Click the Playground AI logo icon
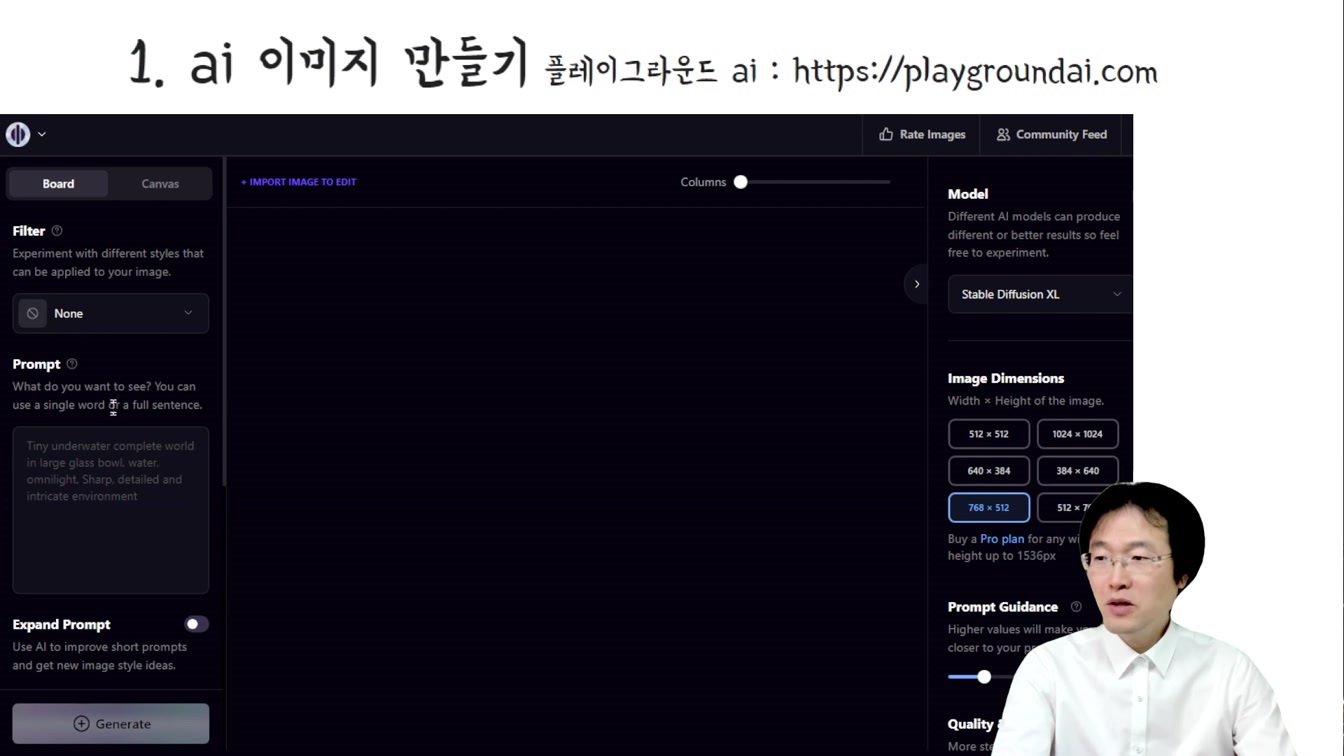Screen dimensions: 1344x756 (18, 134)
